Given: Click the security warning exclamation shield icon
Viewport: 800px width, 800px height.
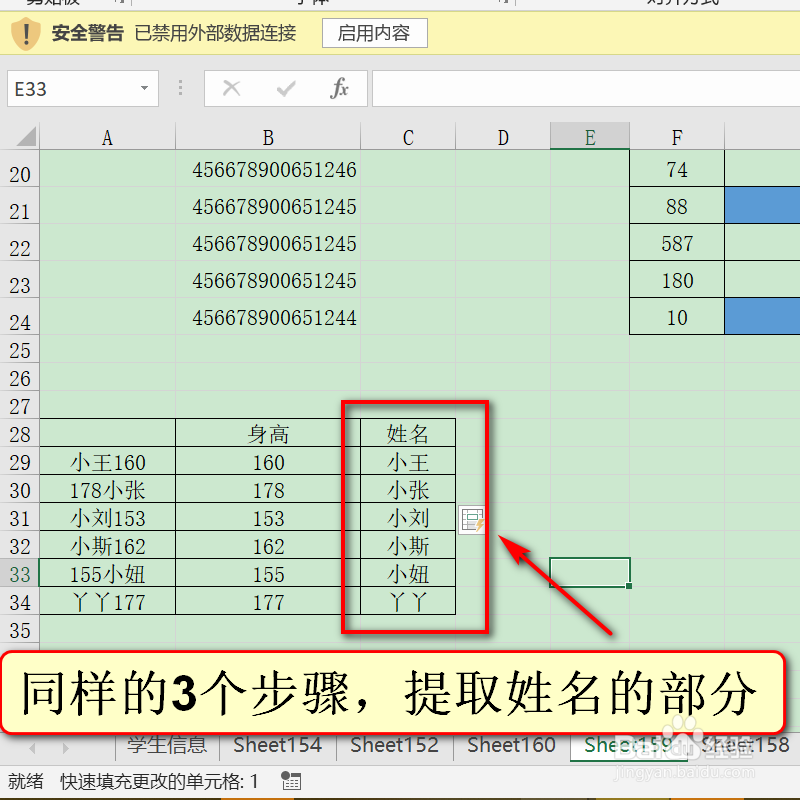Looking at the screenshot, I should 24,34.
